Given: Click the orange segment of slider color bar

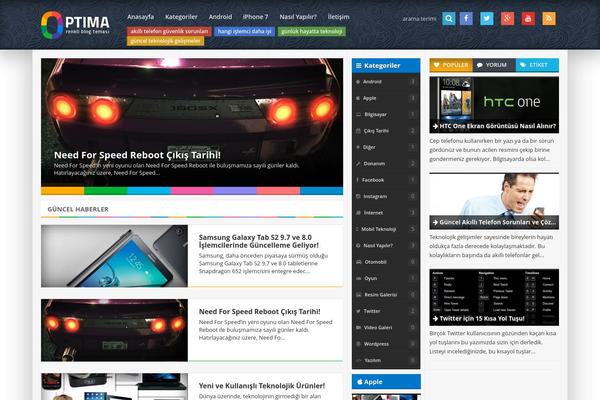Looking at the screenshot, I should [62, 191].
